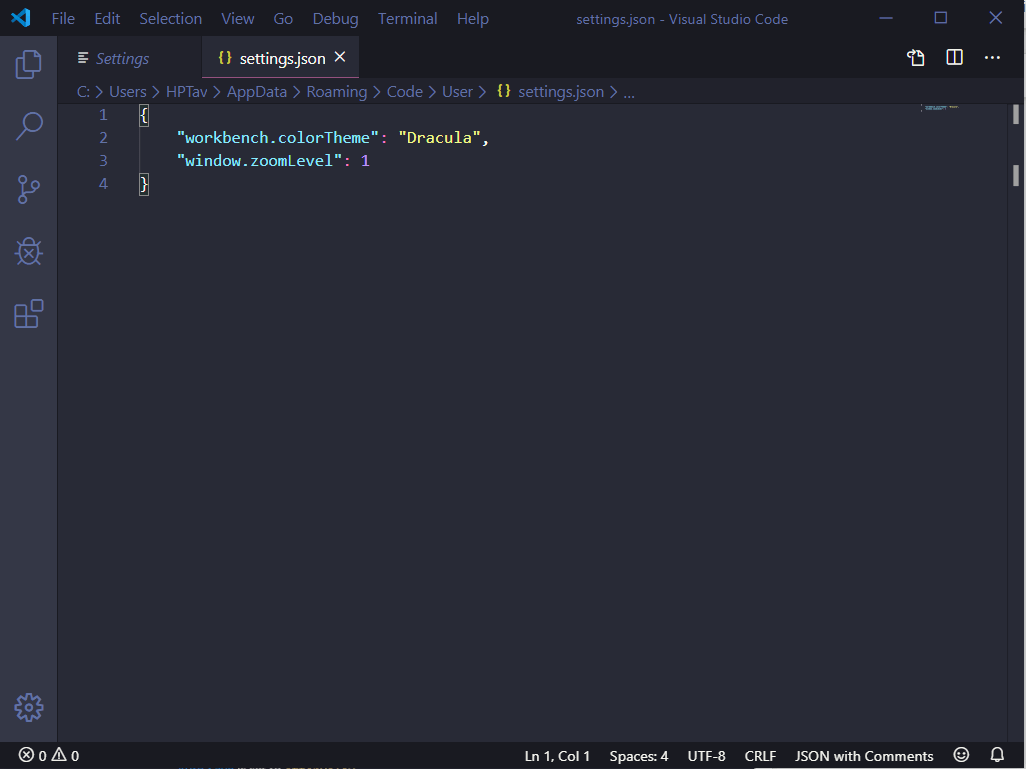The height and width of the screenshot is (769, 1026).
Task: Click the "Dracula" value
Action: click(439, 138)
